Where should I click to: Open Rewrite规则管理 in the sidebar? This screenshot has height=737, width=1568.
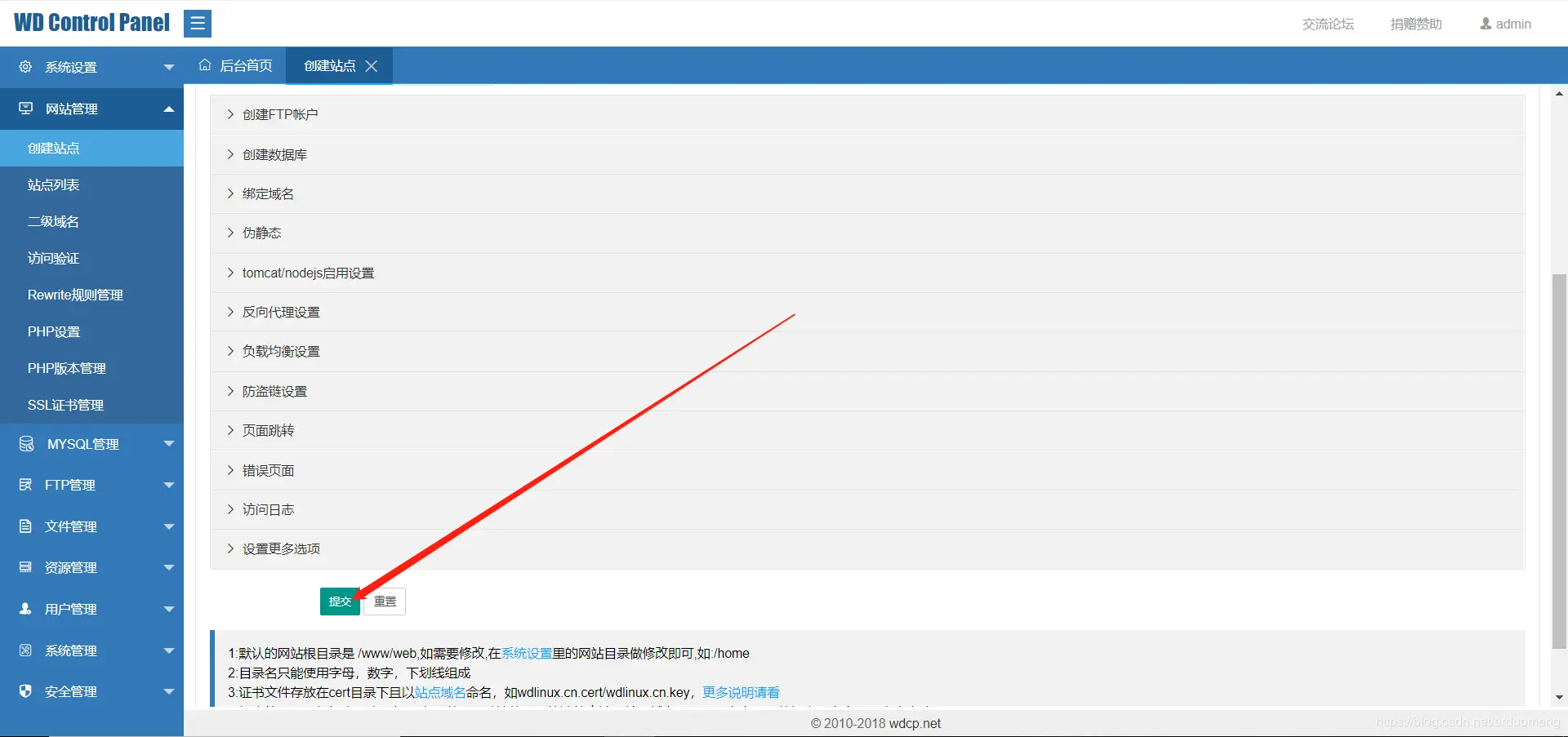point(91,295)
